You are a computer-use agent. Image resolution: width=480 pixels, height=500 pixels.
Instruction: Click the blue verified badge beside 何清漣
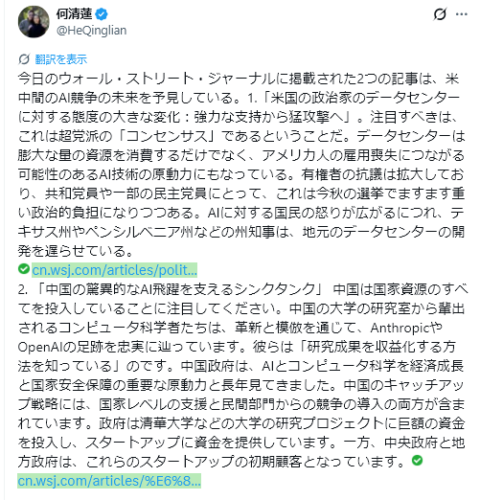coord(101,14)
